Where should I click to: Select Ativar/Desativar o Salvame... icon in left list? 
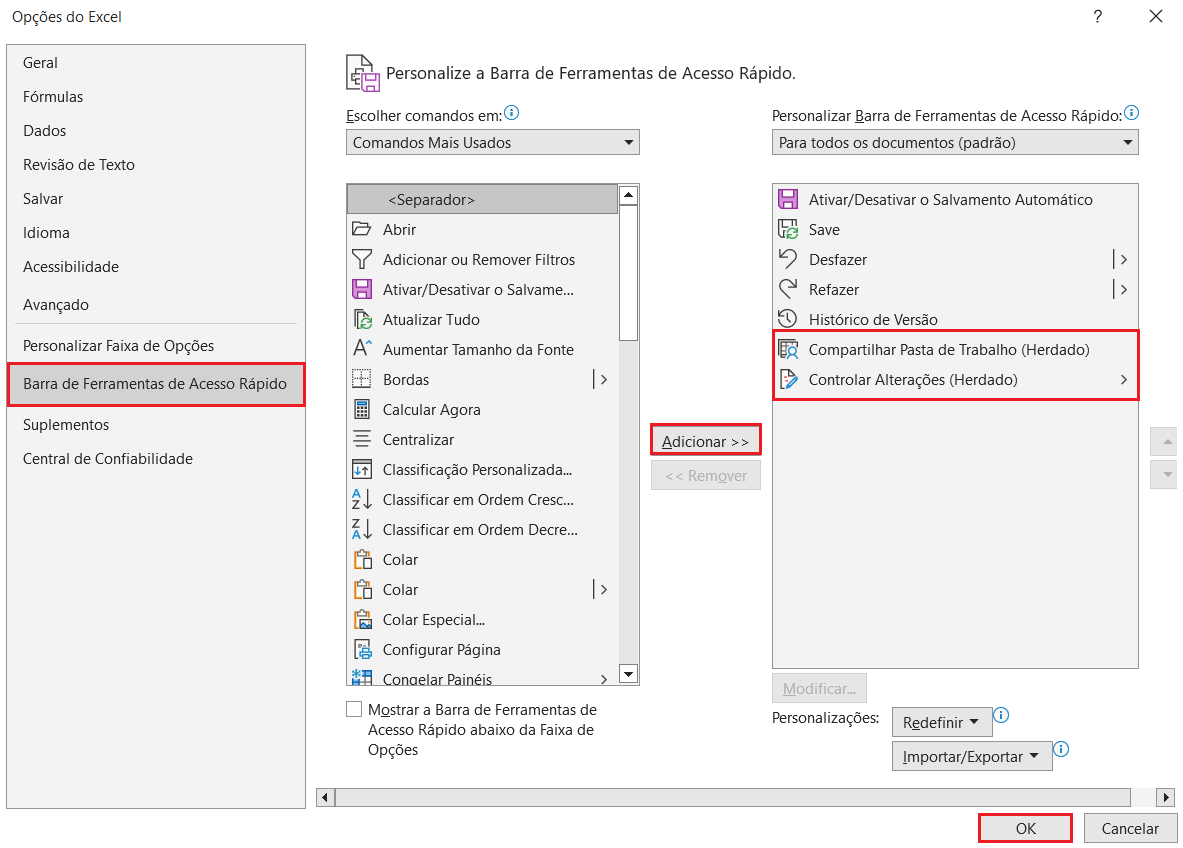coord(362,289)
